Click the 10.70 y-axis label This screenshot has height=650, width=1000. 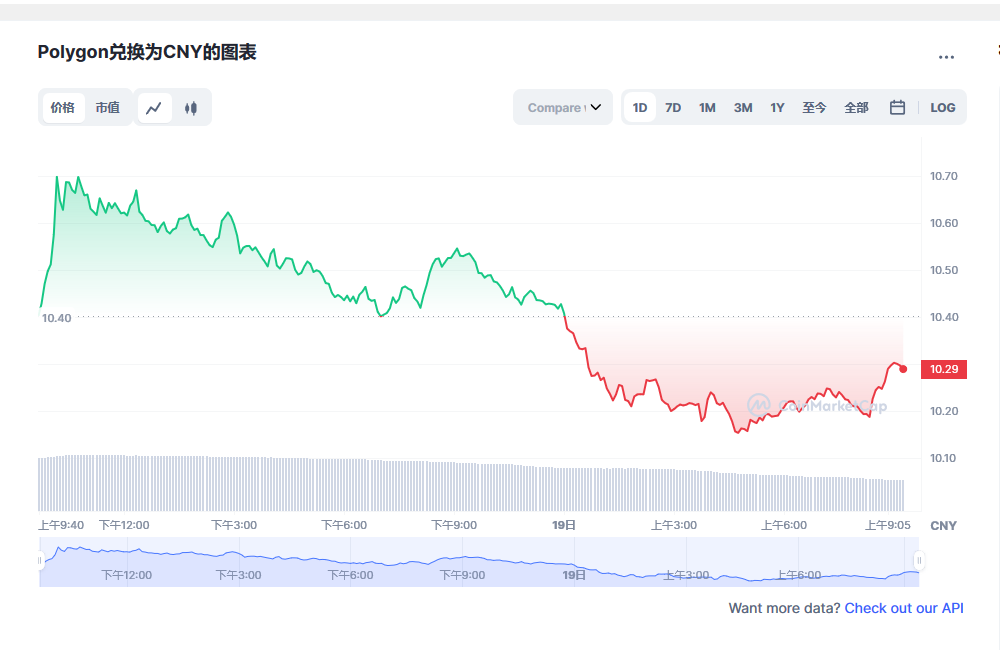[944, 176]
